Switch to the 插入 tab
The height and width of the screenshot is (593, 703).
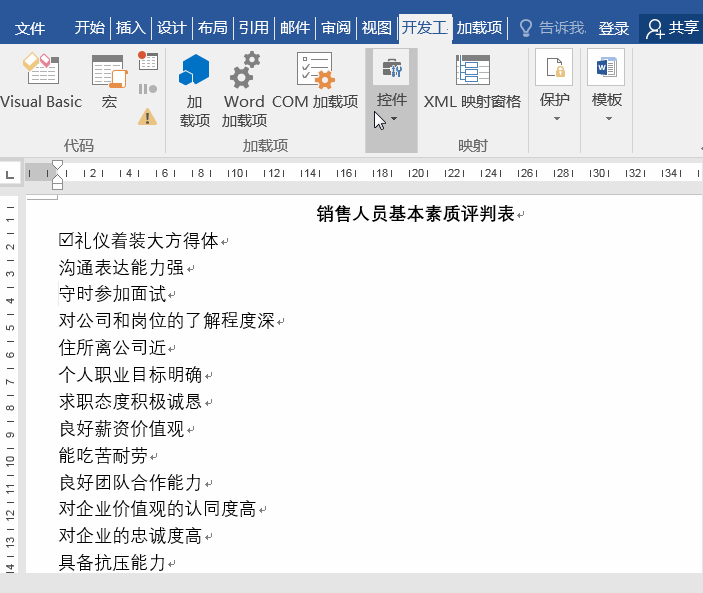(x=130, y=28)
